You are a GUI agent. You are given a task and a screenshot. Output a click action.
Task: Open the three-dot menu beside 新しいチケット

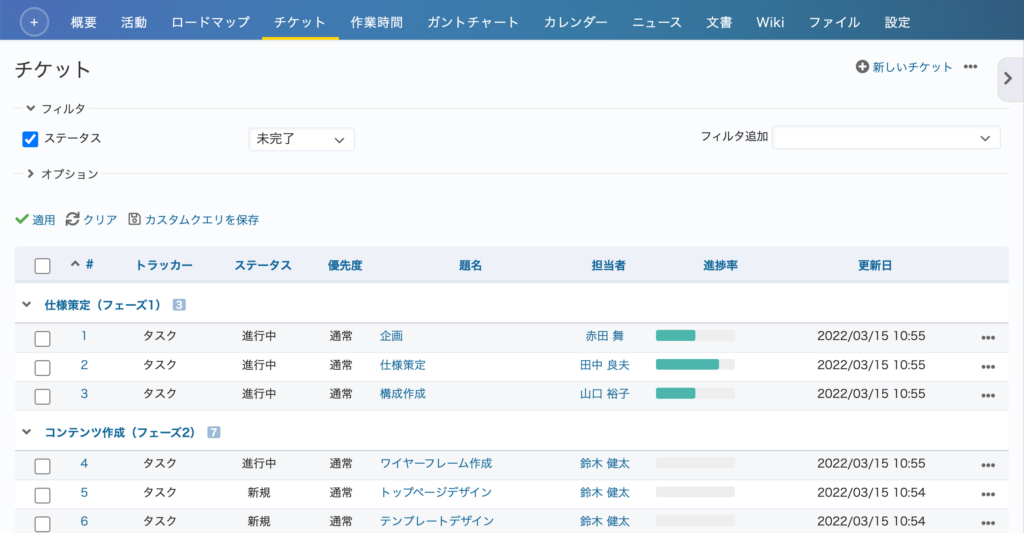point(970,67)
